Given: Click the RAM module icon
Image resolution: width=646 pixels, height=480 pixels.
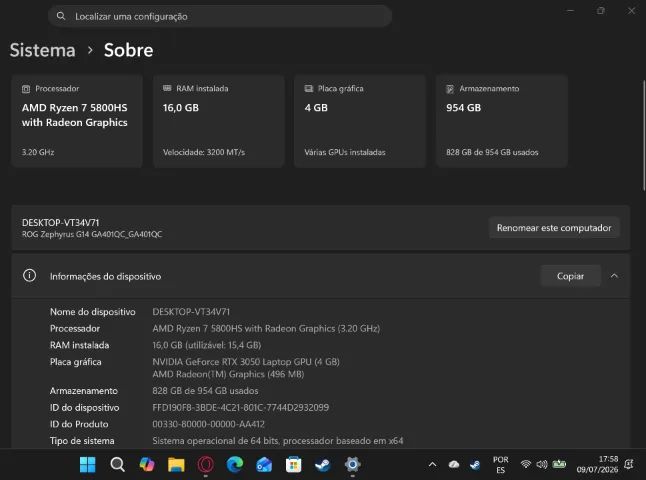Looking at the screenshot, I should 167,88.
